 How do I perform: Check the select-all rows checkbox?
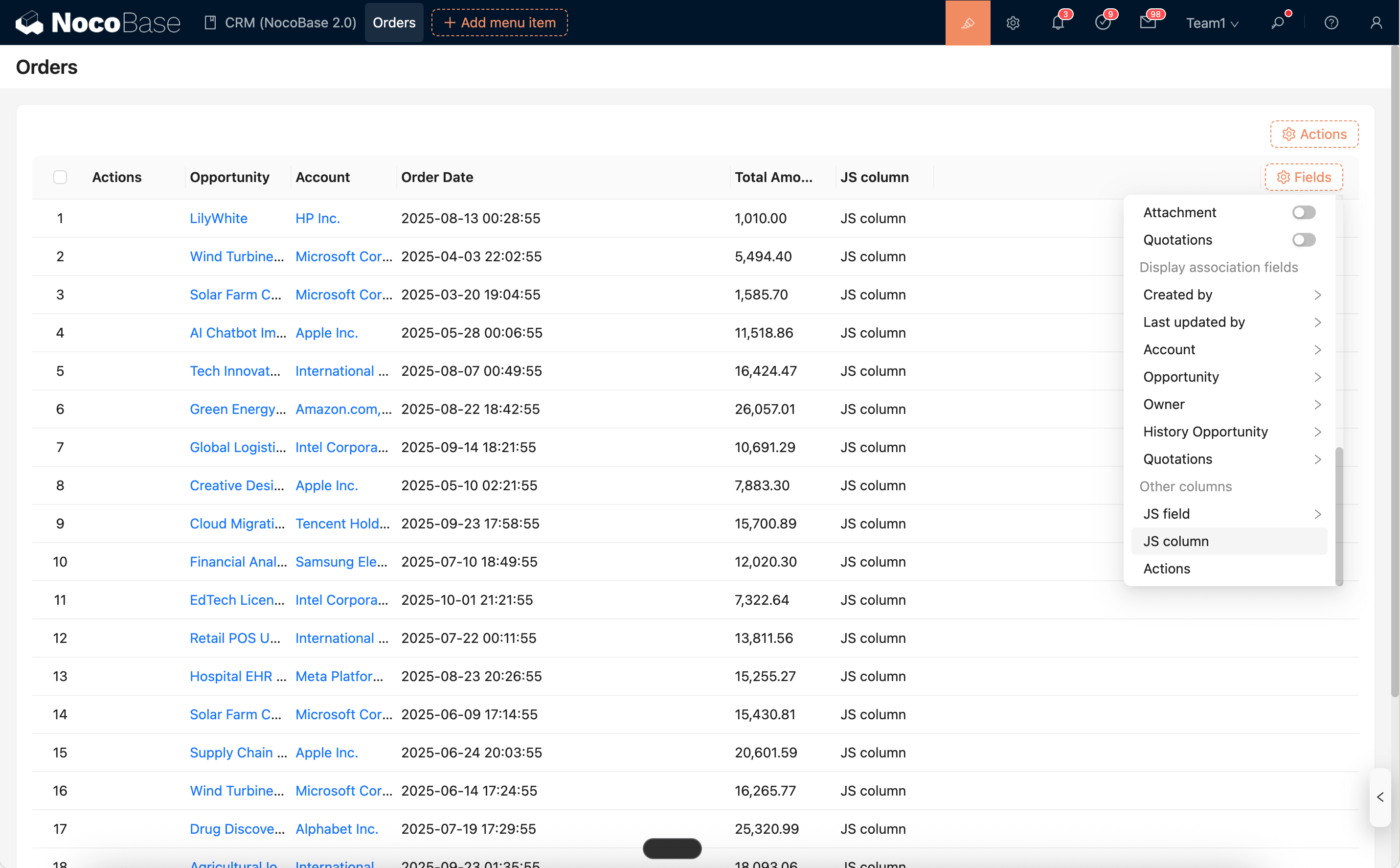tap(60, 178)
